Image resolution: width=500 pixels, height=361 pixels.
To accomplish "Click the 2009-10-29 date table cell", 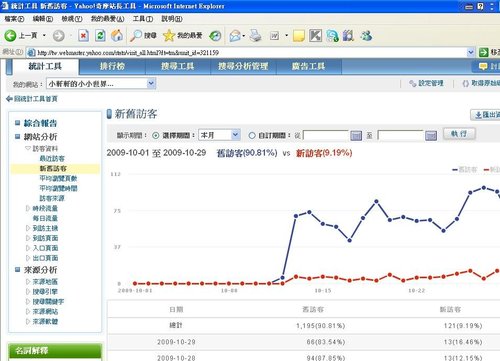I will [176, 342].
